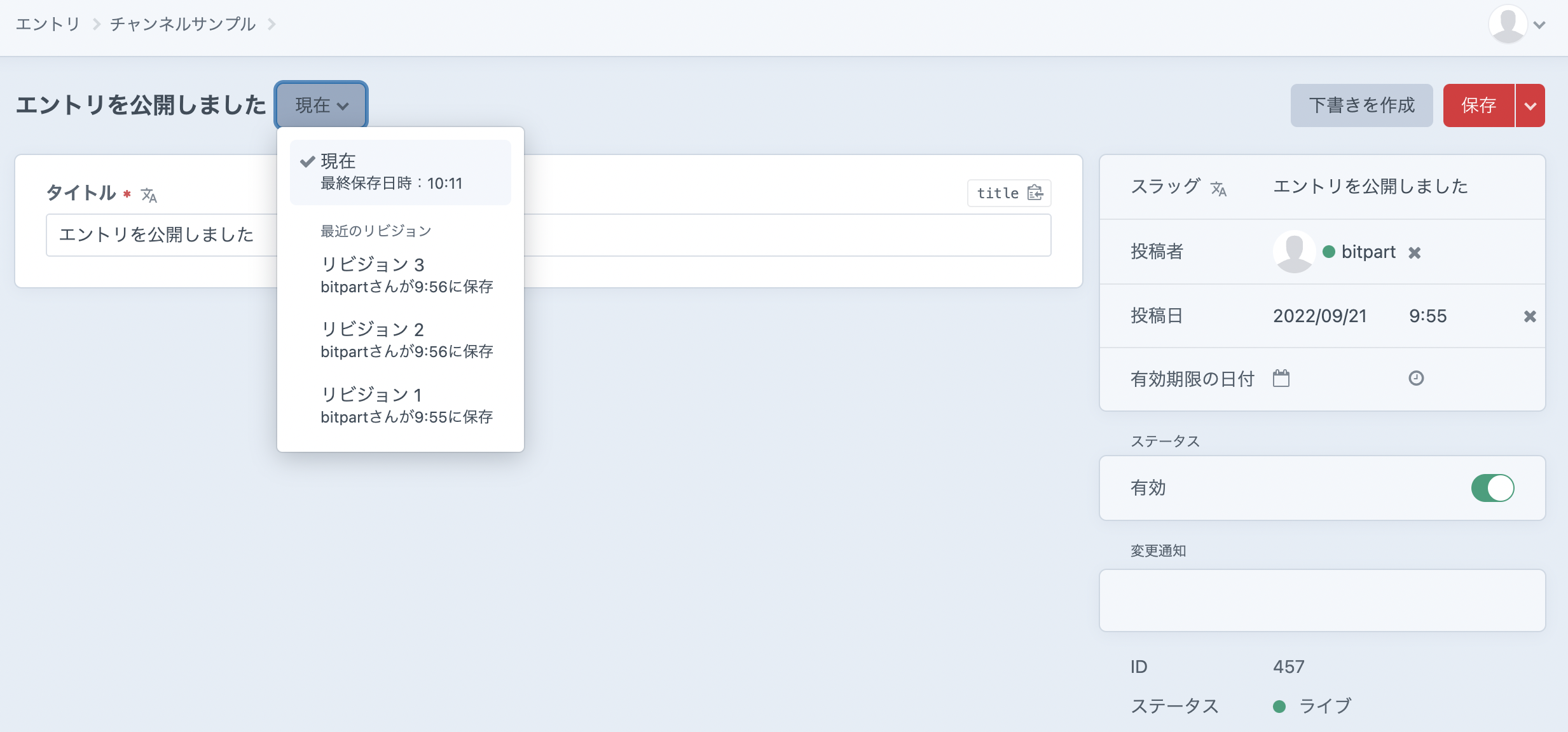Open the expiry date calendar picker
Screen dimensions: 1568x732
pos(1281,379)
